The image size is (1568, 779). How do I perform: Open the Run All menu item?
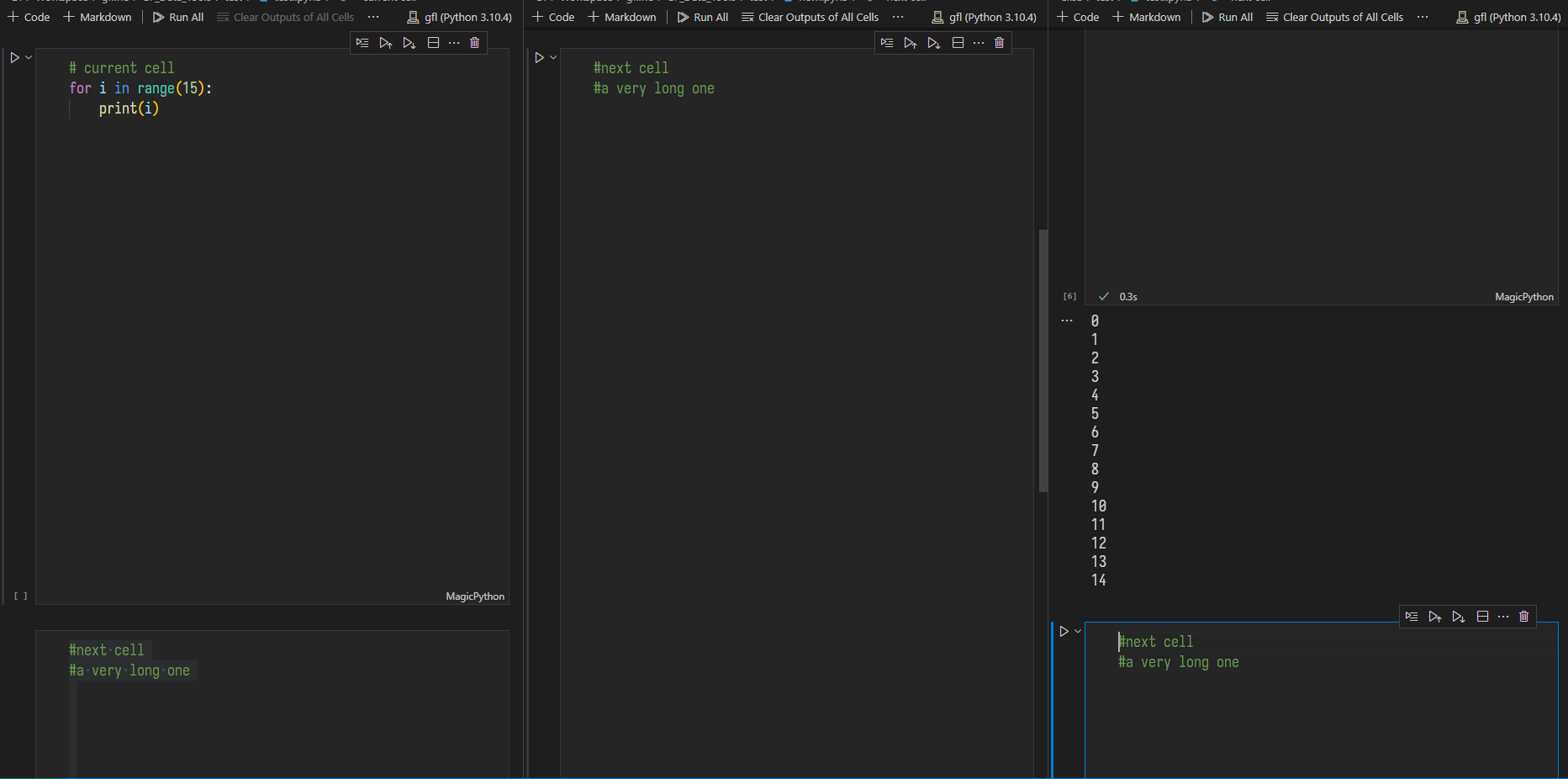click(x=178, y=16)
